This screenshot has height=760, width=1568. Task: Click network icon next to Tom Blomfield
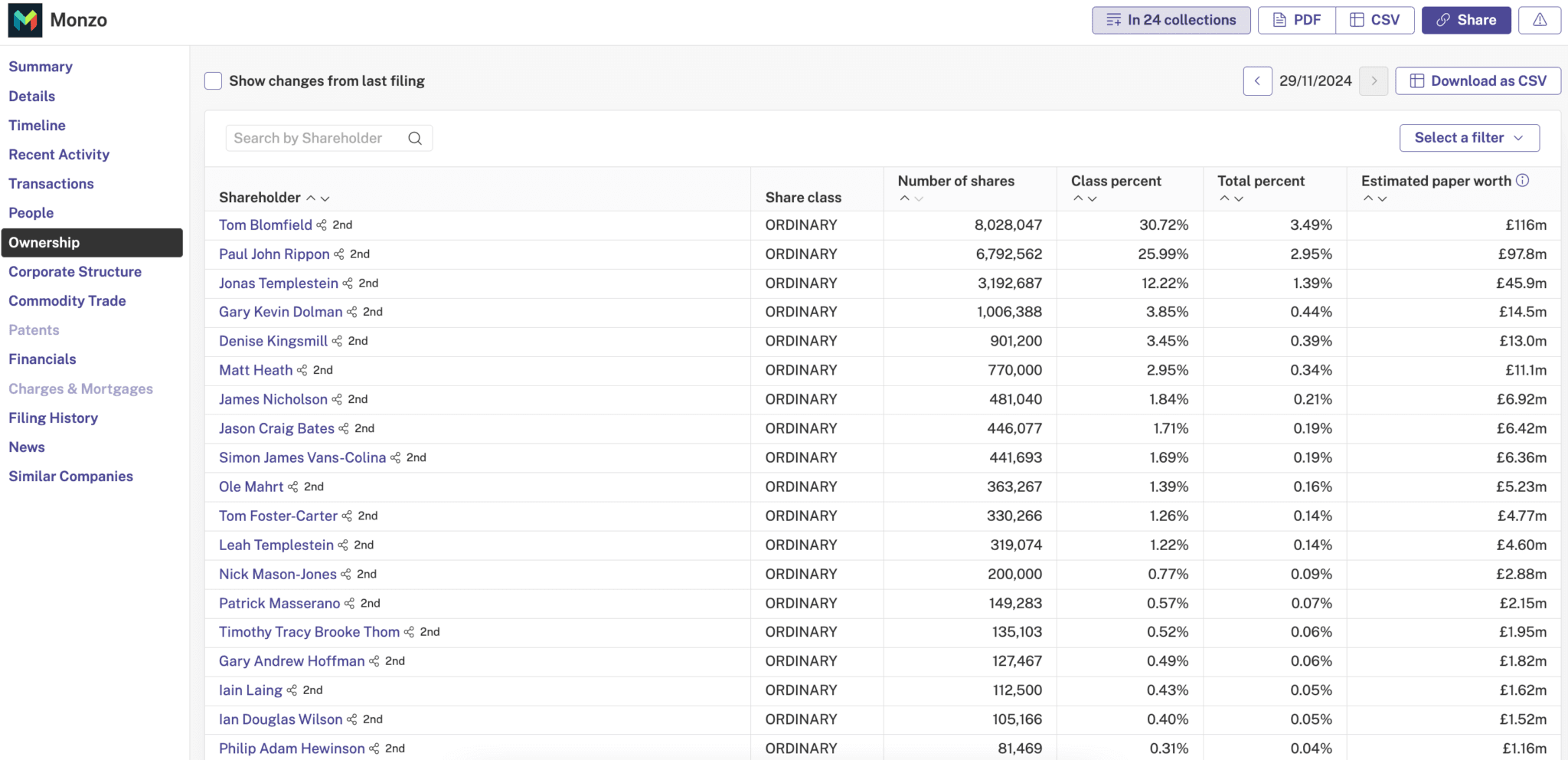(x=322, y=225)
